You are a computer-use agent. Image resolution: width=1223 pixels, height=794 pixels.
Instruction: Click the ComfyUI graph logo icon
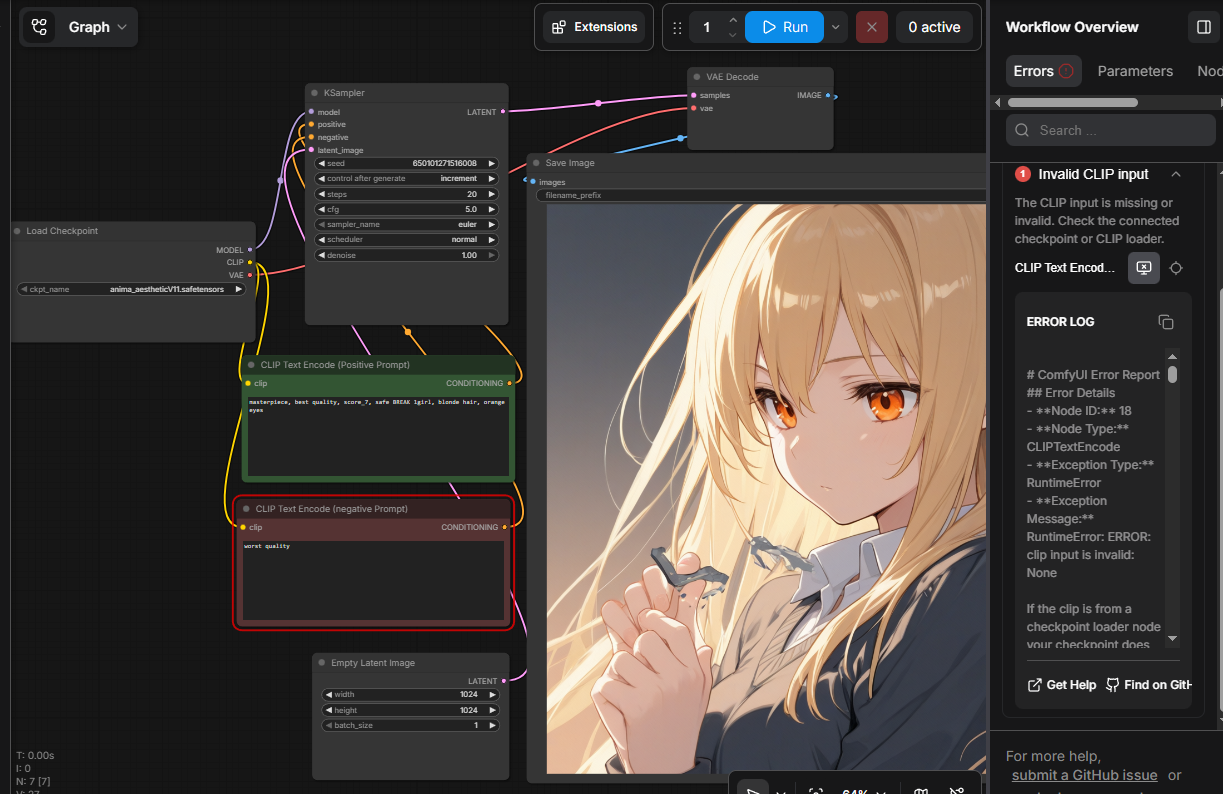click(x=40, y=27)
